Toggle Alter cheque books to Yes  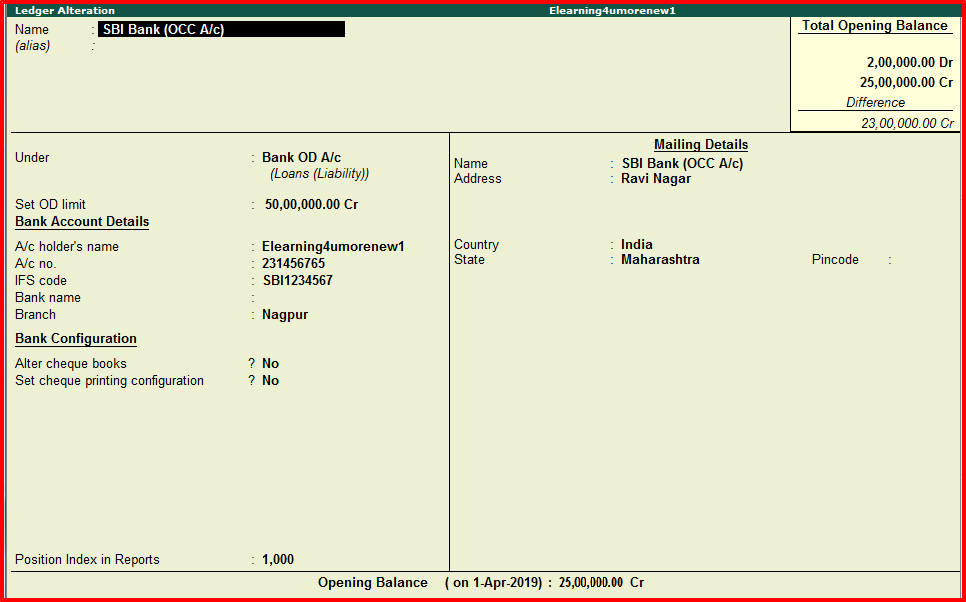270,363
